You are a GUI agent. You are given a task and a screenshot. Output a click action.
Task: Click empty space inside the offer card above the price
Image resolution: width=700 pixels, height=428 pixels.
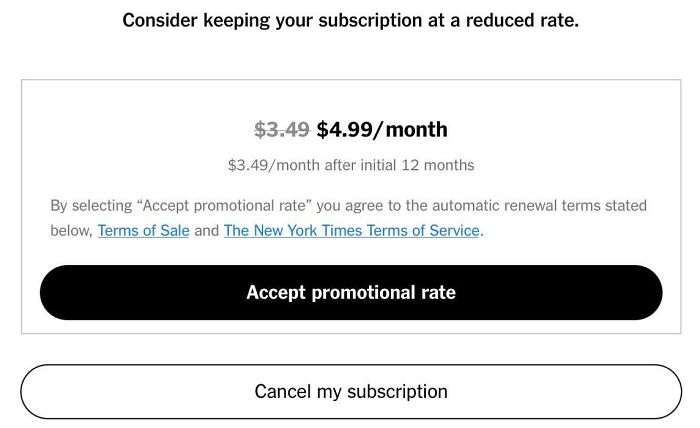point(351,99)
